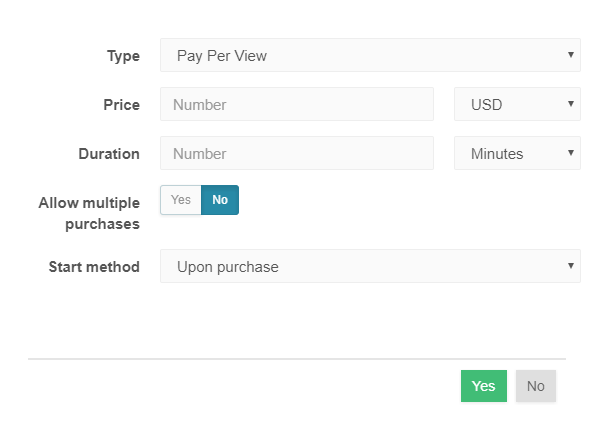Focus the Price number field
The image size is (594, 438).
pos(297,104)
